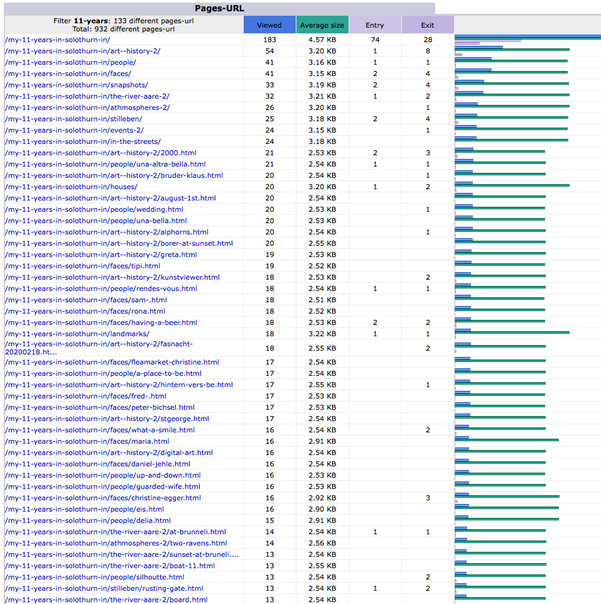Open the hintern-vers-be.html link
Screen dimensions: 601x604
(x=119, y=385)
